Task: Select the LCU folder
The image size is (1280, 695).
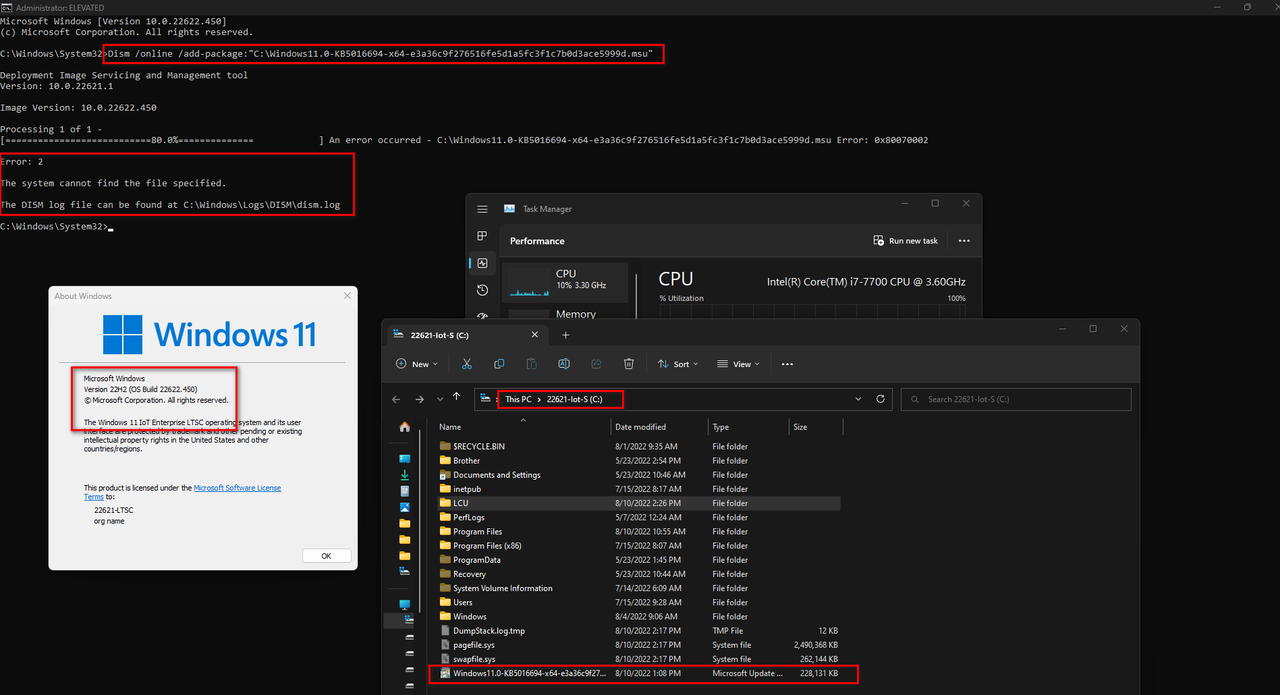Action: [639, 503]
